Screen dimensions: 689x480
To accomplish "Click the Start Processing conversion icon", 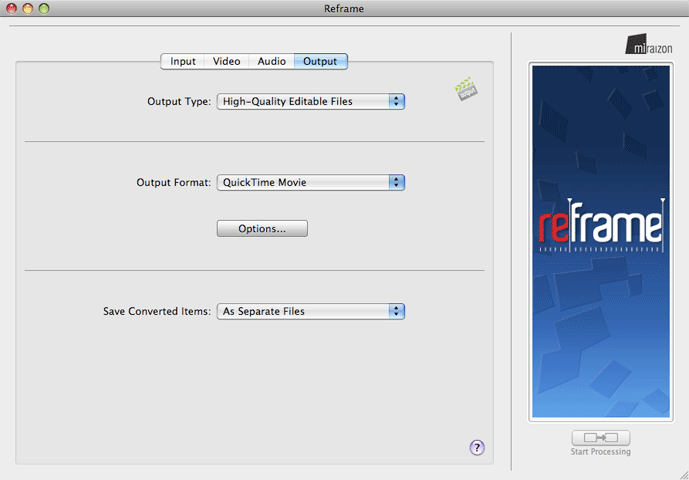I will [601, 438].
